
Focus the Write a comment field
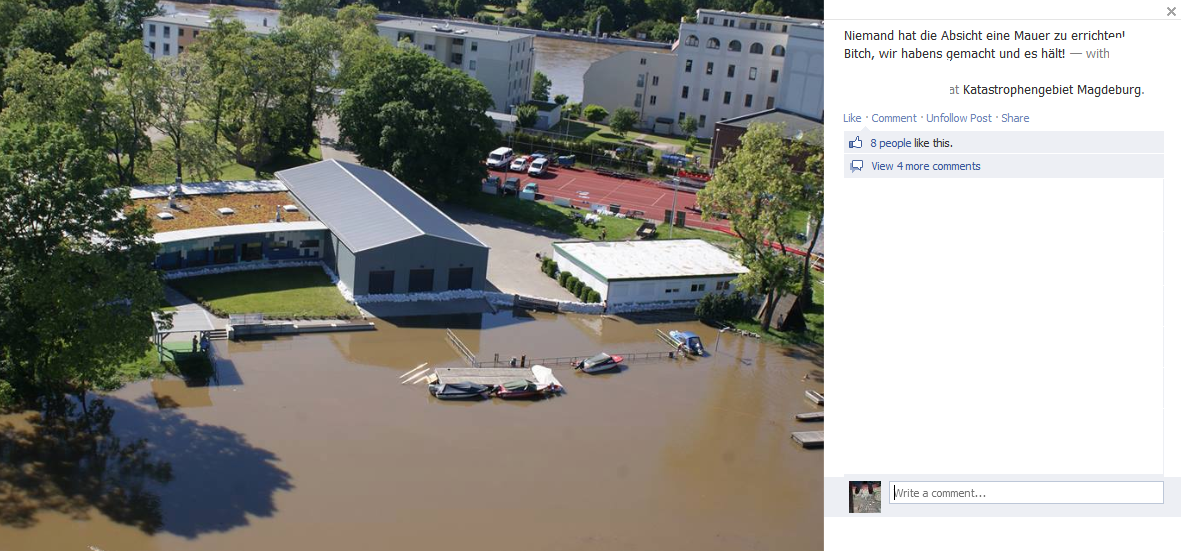click(x=1026, y=493)
